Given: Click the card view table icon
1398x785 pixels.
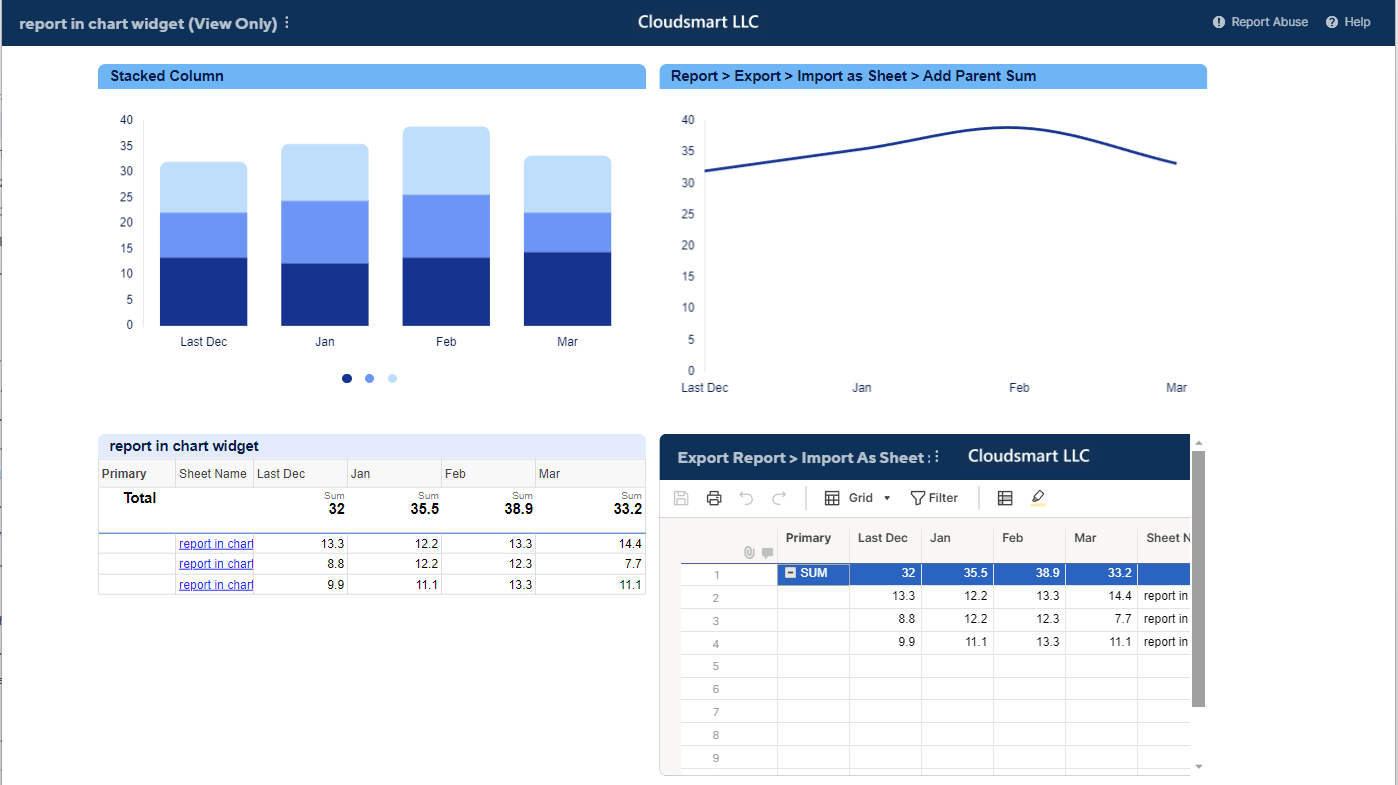Looking at the screenshot, I should tap(1005, 498).
